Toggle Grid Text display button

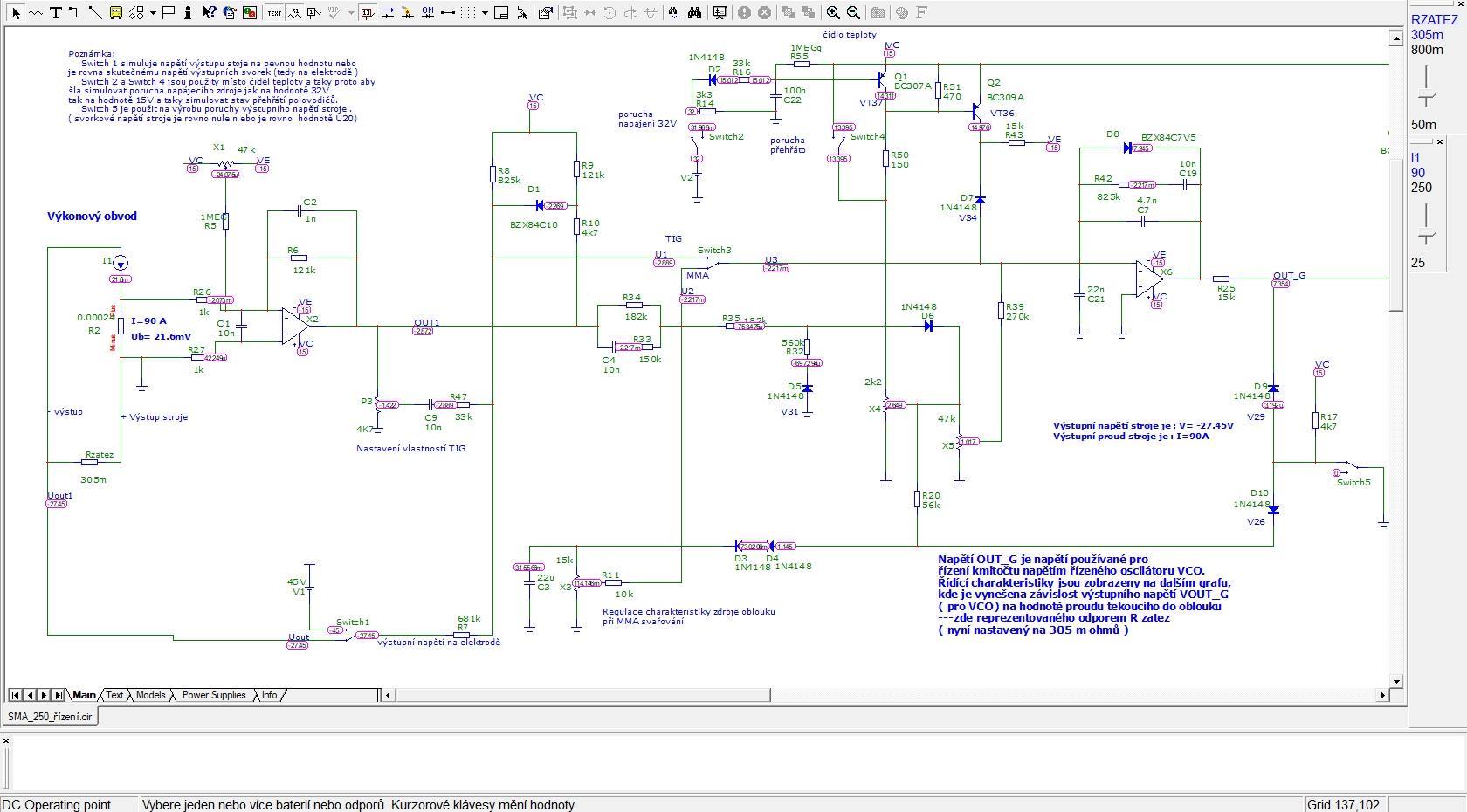coord(274,13)
